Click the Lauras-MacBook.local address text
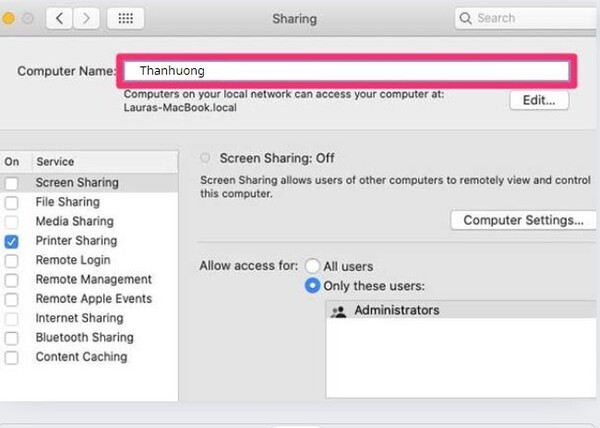The height and width of the screenshot is (428, 600). [180, 107]
